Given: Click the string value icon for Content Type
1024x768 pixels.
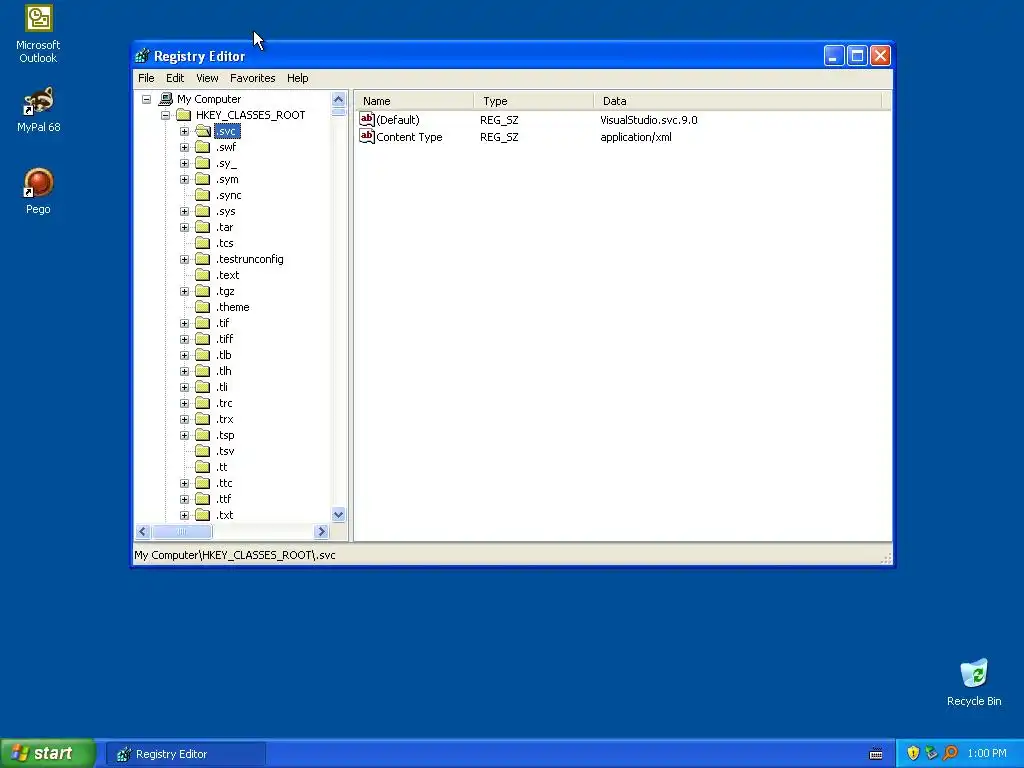Looking at the screenshot, I should [367, 136].
